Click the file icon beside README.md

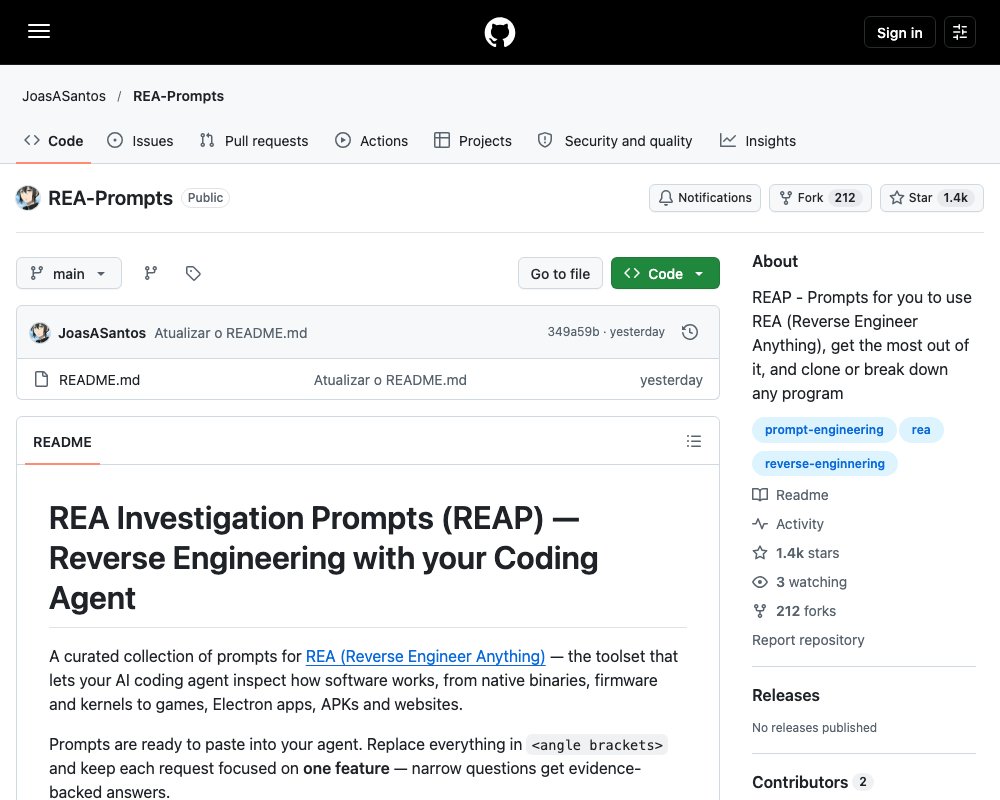point(41,380)
